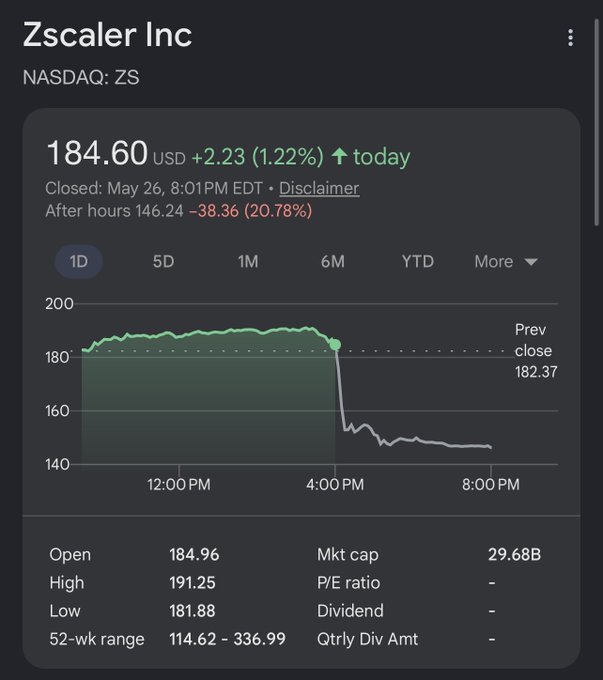Click the After hours 146.24 text
The width and height of the screenshot is (603, 680).
point(115,211)
